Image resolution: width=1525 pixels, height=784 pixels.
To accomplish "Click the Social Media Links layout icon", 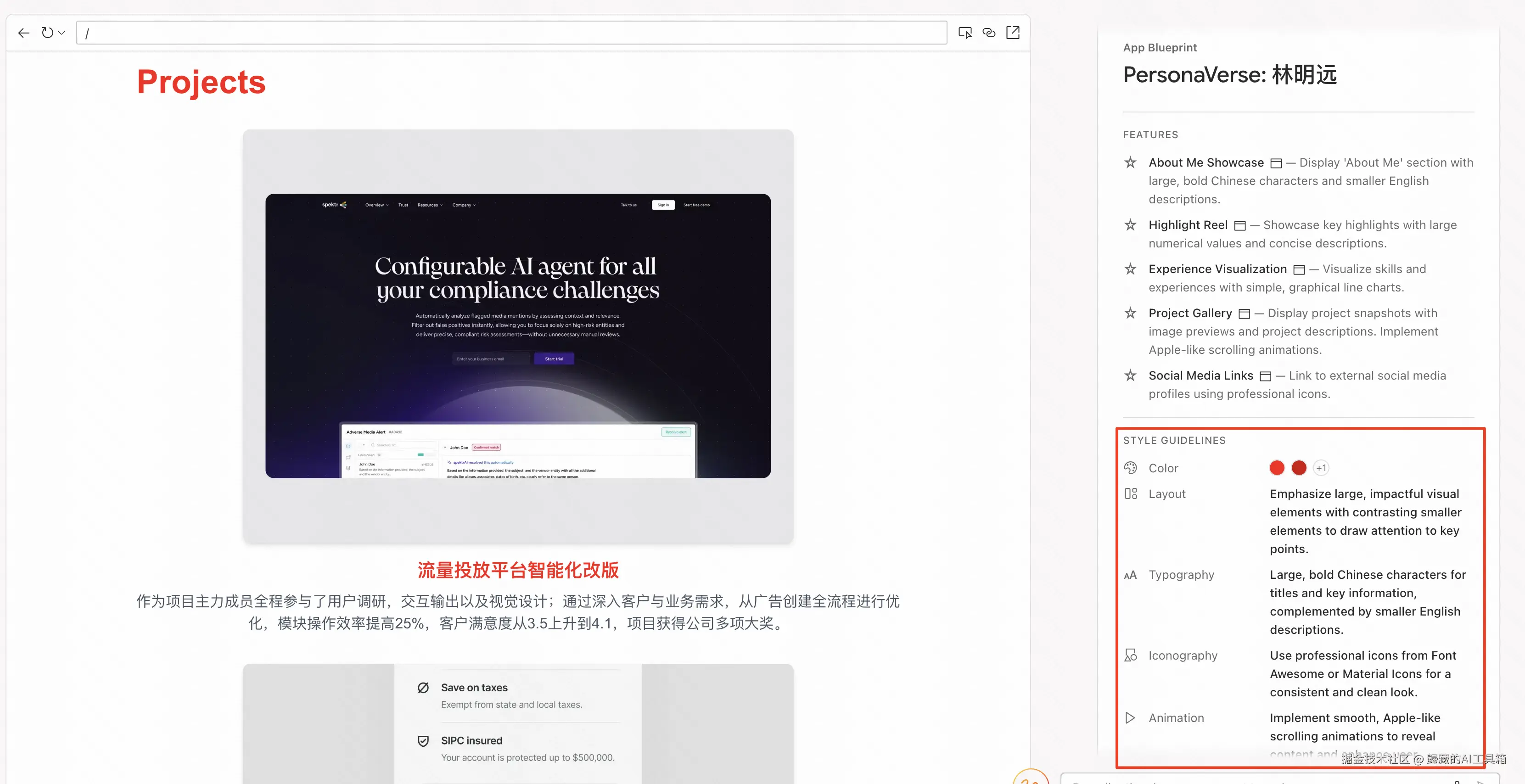I will [x=1266, y=376].
